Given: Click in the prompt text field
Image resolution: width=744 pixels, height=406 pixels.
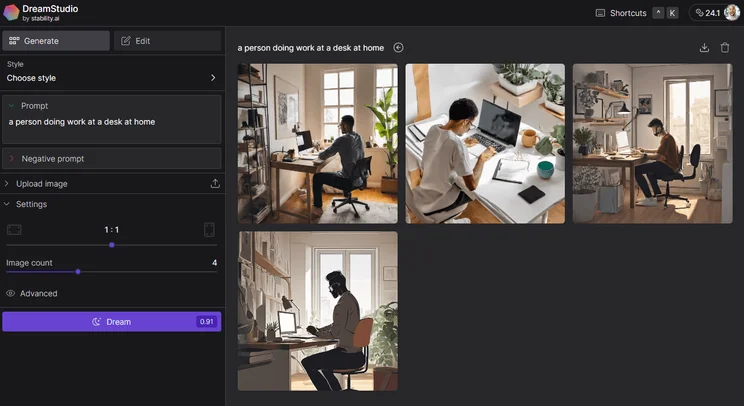Looking at the screenshot, I should 112,122.
